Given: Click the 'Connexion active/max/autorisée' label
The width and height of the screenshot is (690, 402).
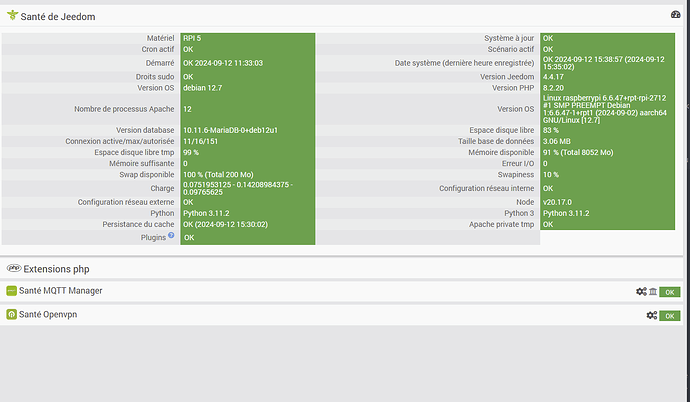Looking at the screenshot, I should coord(120,141).
